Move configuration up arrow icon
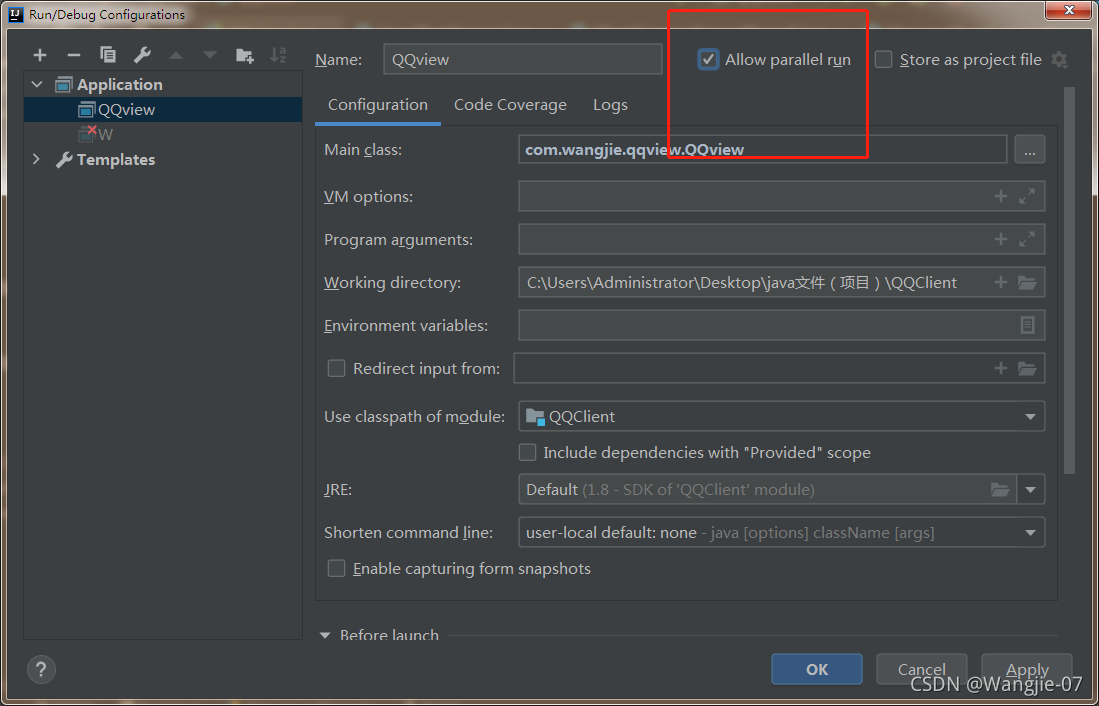This screenshot has width=1099, height=706. click(x=176, y=55)
